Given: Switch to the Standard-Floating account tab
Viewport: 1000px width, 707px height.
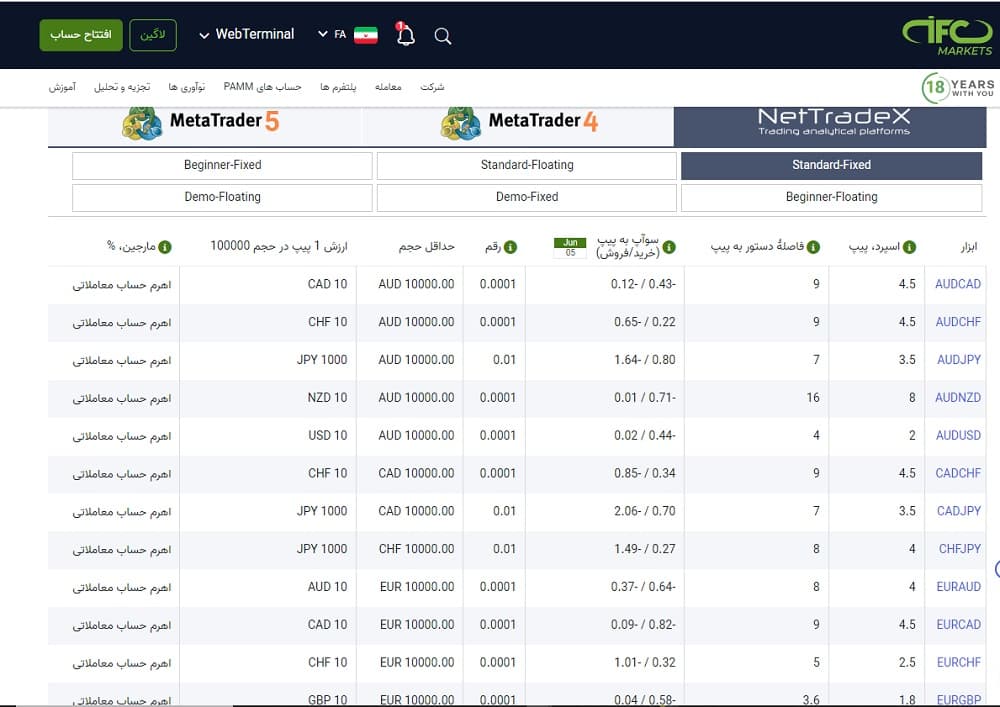Looking at the screenshot, I should pyautogui.click(x=527, y=165).
